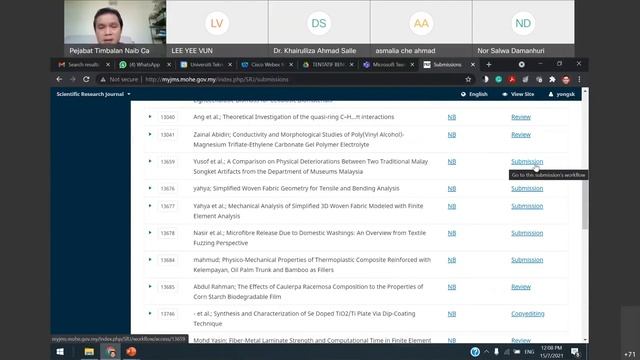Click the taskbar clock showing 12:08 PM
640x360 pixels.
point(551,352)
